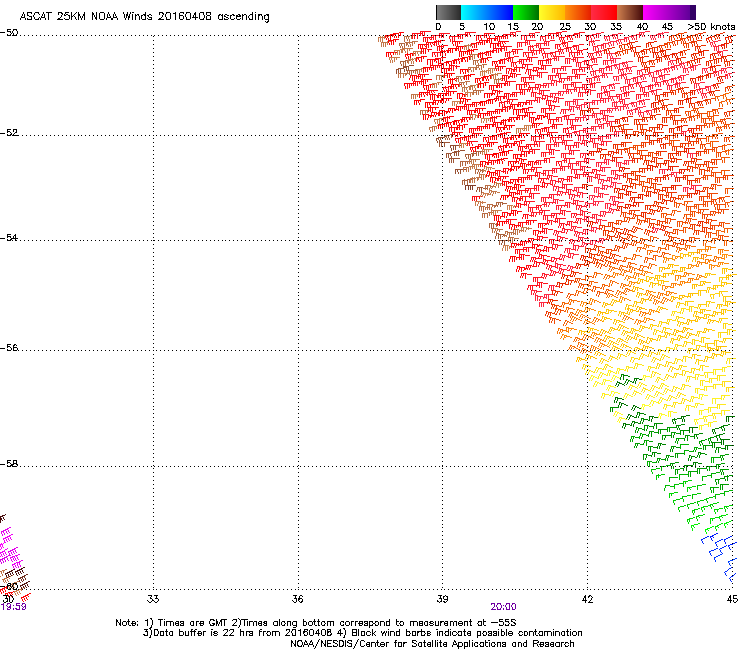Click the red 30-35 knots legend segment
The width and height of the screenshot is (740, 650).
604,12
